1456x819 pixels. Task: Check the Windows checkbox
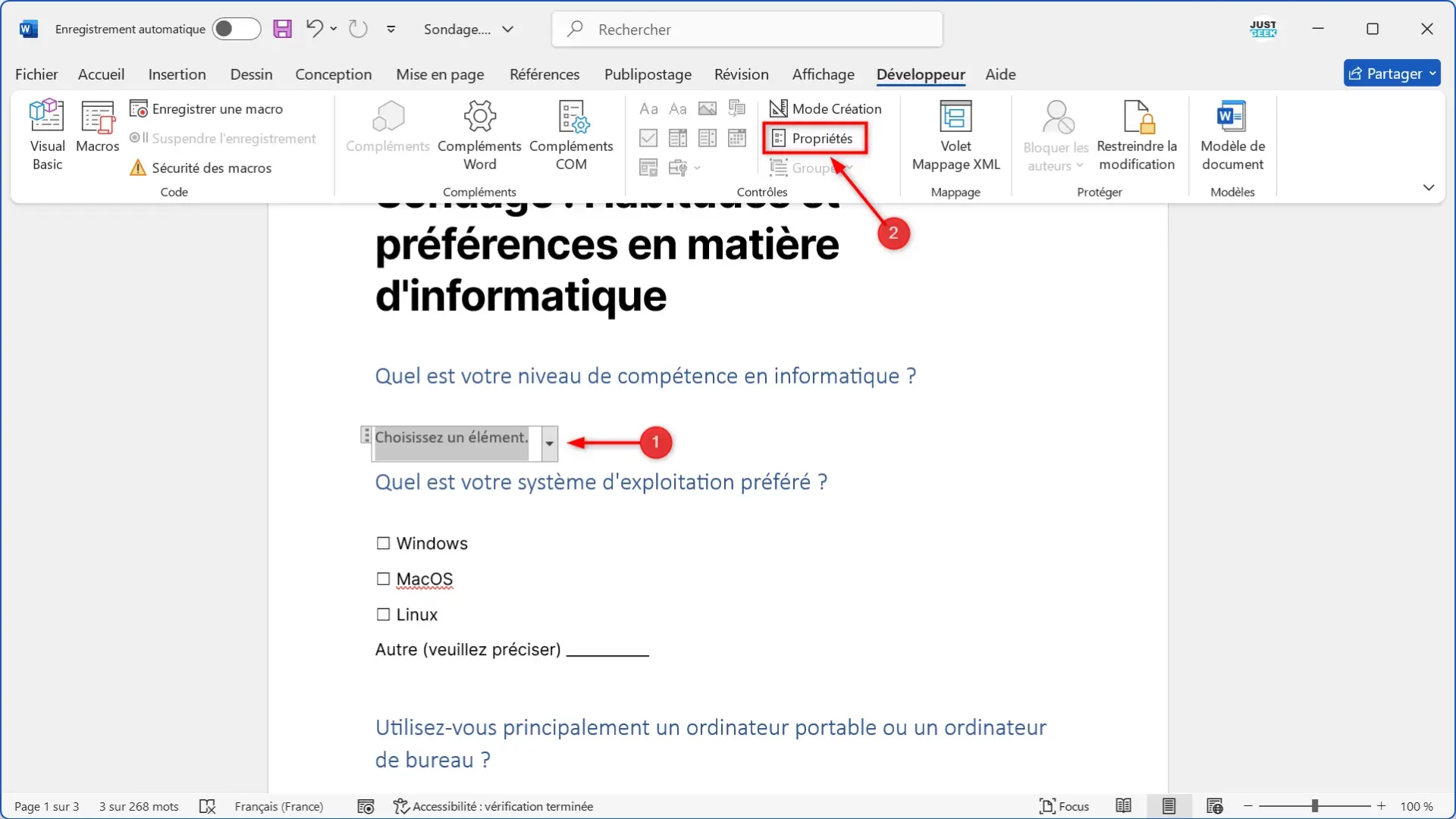point(383,543)
